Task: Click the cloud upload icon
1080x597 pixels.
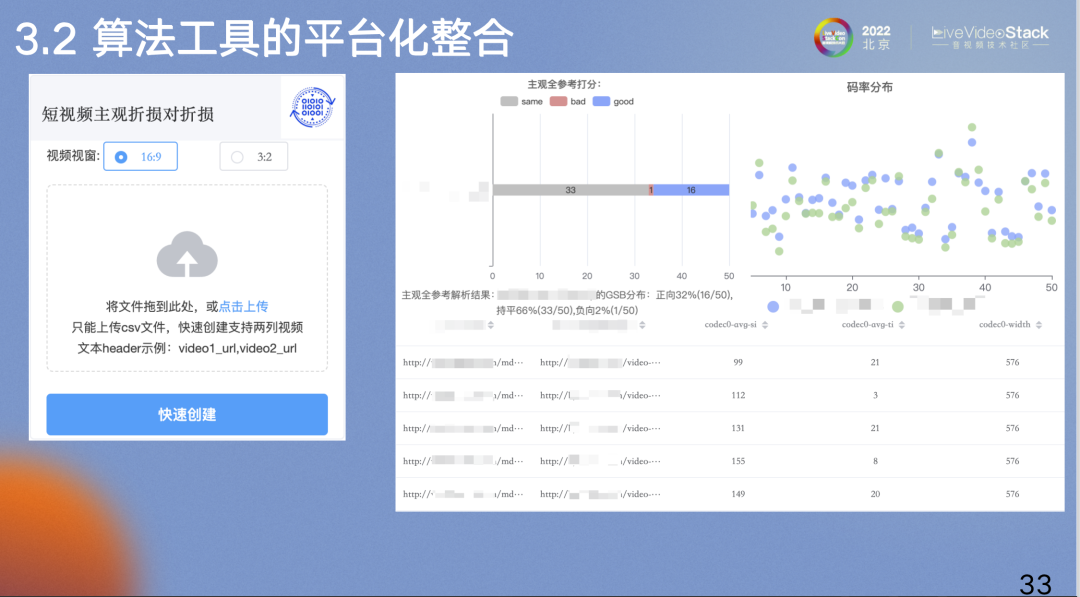Action: click(x=187, y=255)
